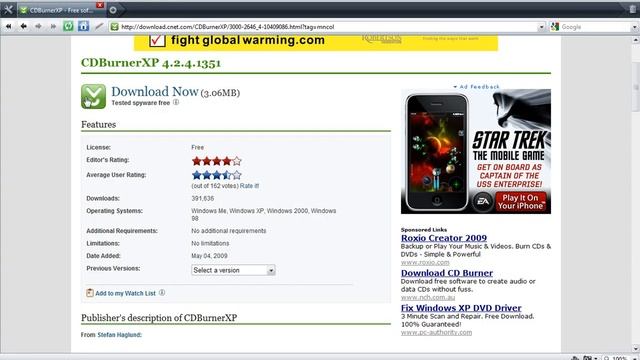Click the Google search engine icon
640x360 pixels.
coord(554,27)
